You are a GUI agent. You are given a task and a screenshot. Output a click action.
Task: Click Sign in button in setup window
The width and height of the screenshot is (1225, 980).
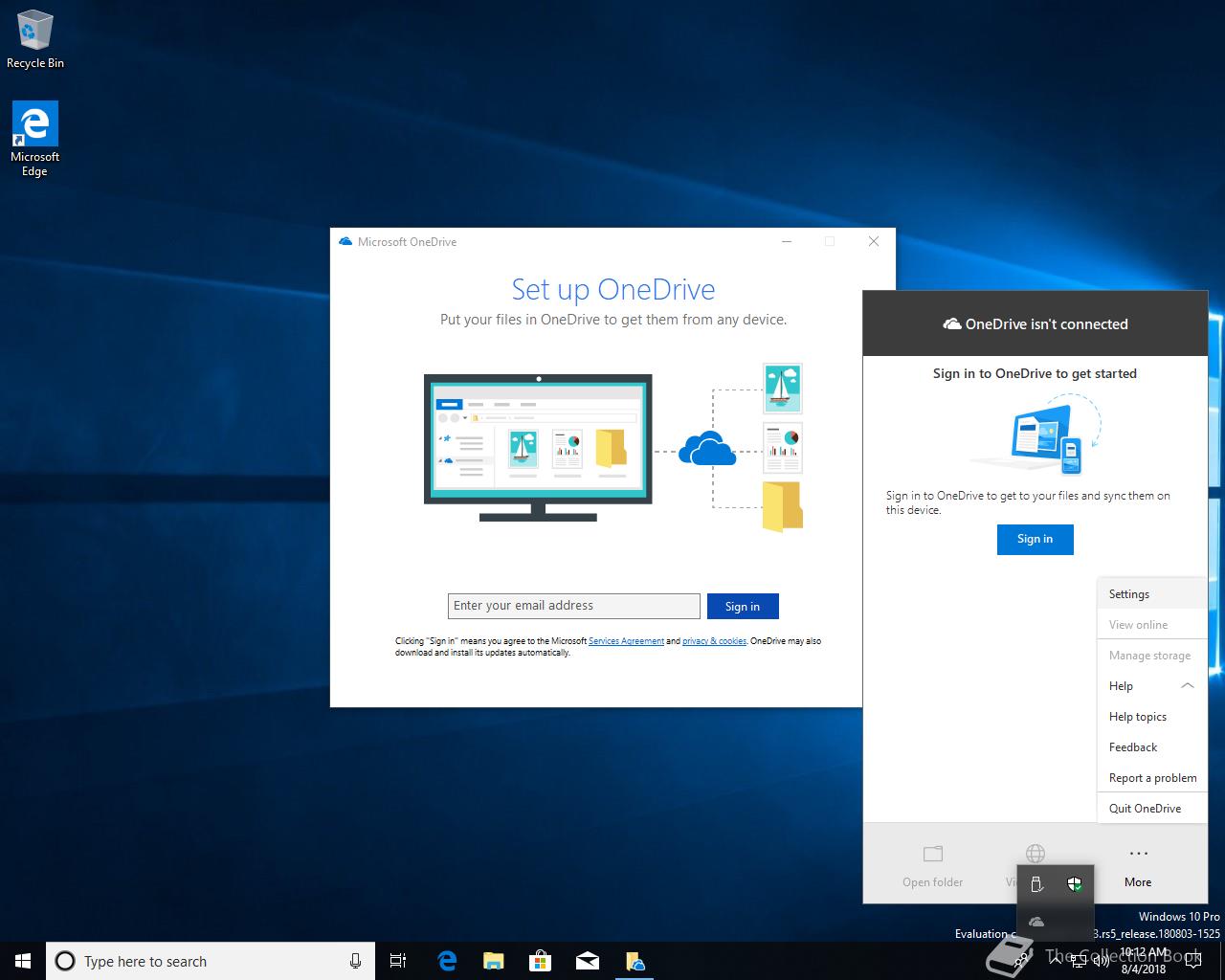click(x=743, y=606)
